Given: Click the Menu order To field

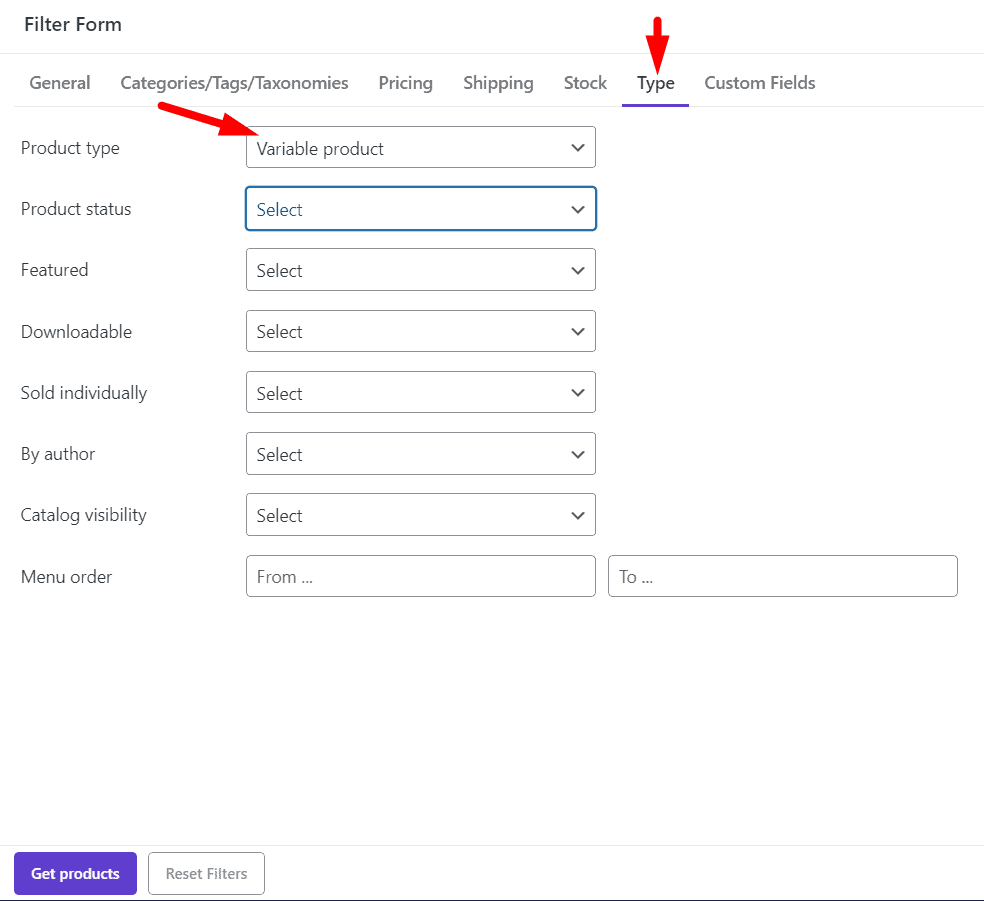Looking at the screenshot, I should tap(782, 576).
